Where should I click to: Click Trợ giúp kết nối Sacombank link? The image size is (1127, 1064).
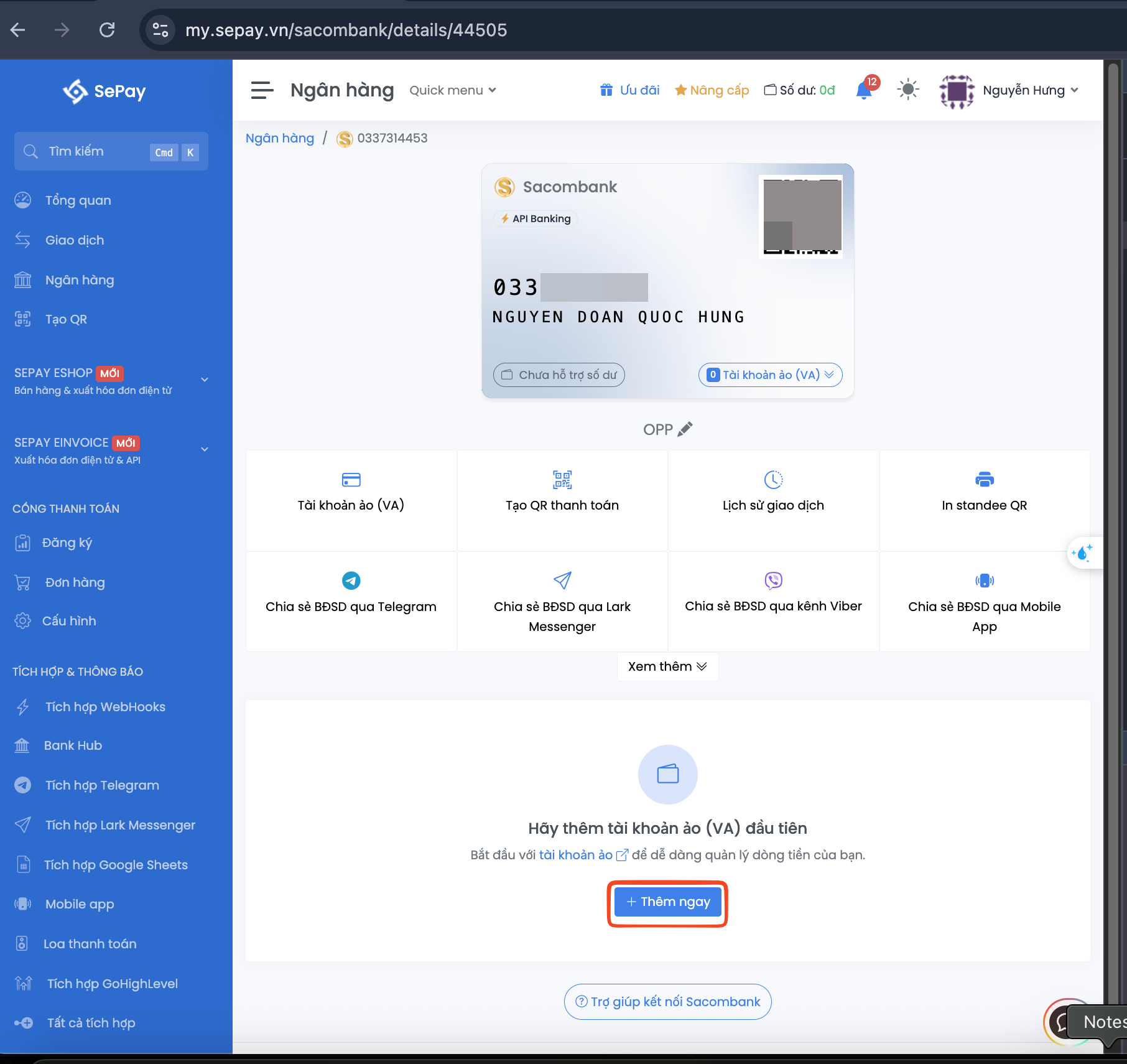pyautogui.click(x=667, y=1002)
